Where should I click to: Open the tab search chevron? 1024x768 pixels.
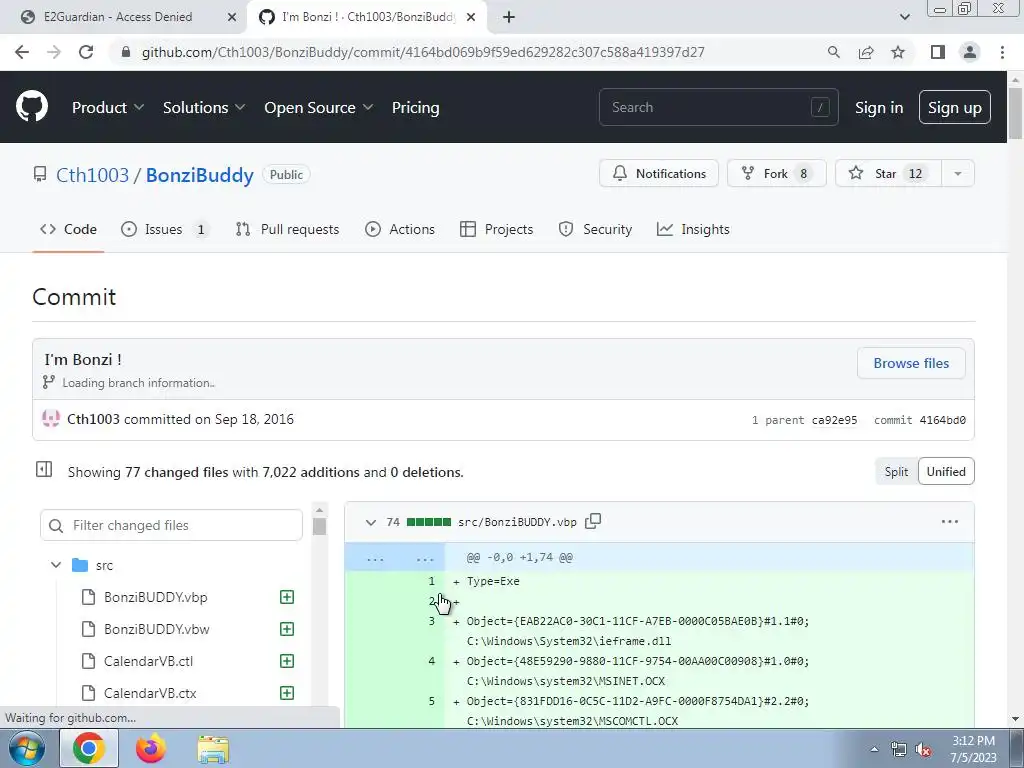(904, 17)
